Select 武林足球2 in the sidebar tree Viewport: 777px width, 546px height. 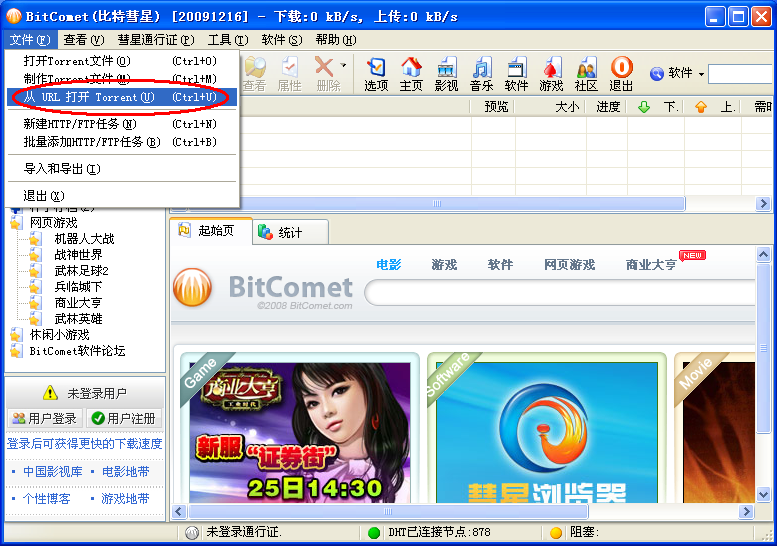coord(81,271)
